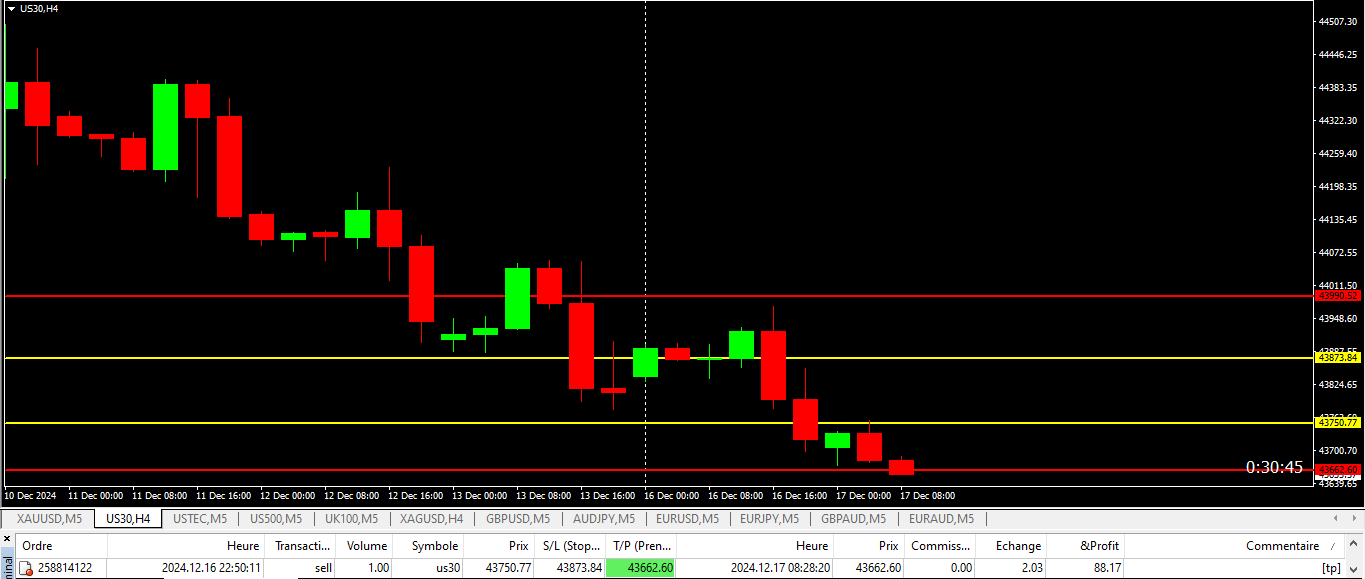Select the XAGUSD,H4 chart tab
The width and height of the screenshot is (1365, 579).
pos(431,518)
